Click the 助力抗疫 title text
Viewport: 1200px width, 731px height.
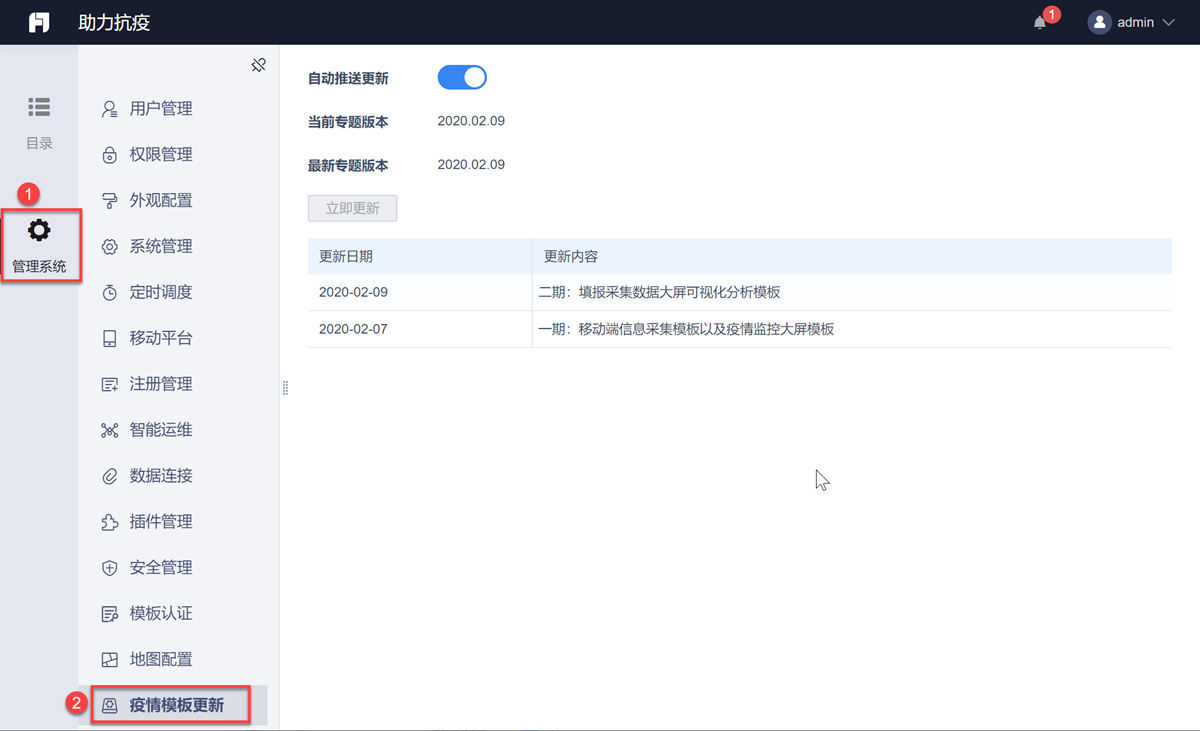click(x=114, y=22)
